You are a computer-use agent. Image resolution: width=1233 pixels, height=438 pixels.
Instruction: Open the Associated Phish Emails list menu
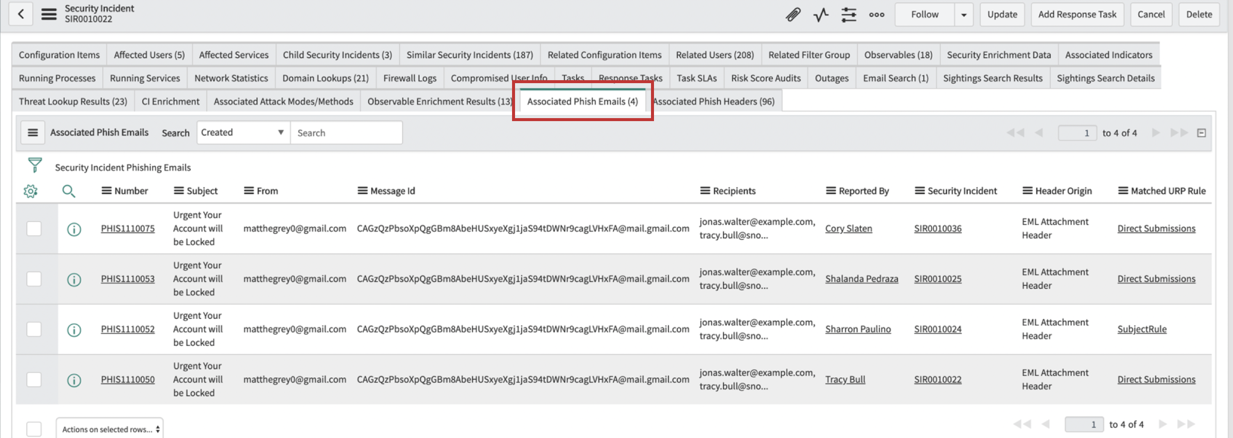click(x=33, y=132)
